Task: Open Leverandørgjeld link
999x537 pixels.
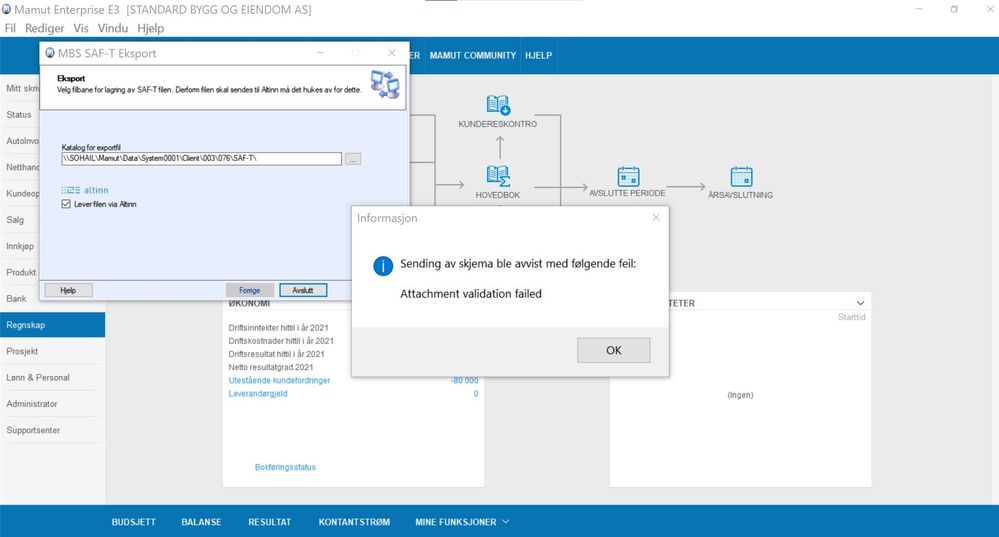Action: [x=258, y=394]
